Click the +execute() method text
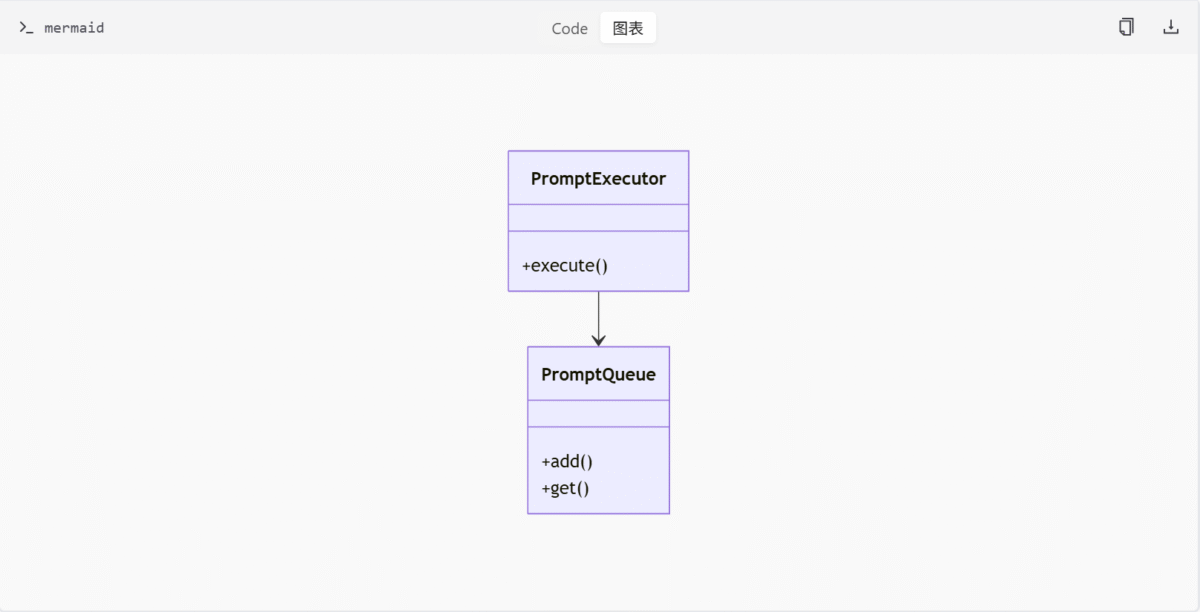Image resolution: width=1200 pixels, height=612 pixels. [x=565, y=266]
